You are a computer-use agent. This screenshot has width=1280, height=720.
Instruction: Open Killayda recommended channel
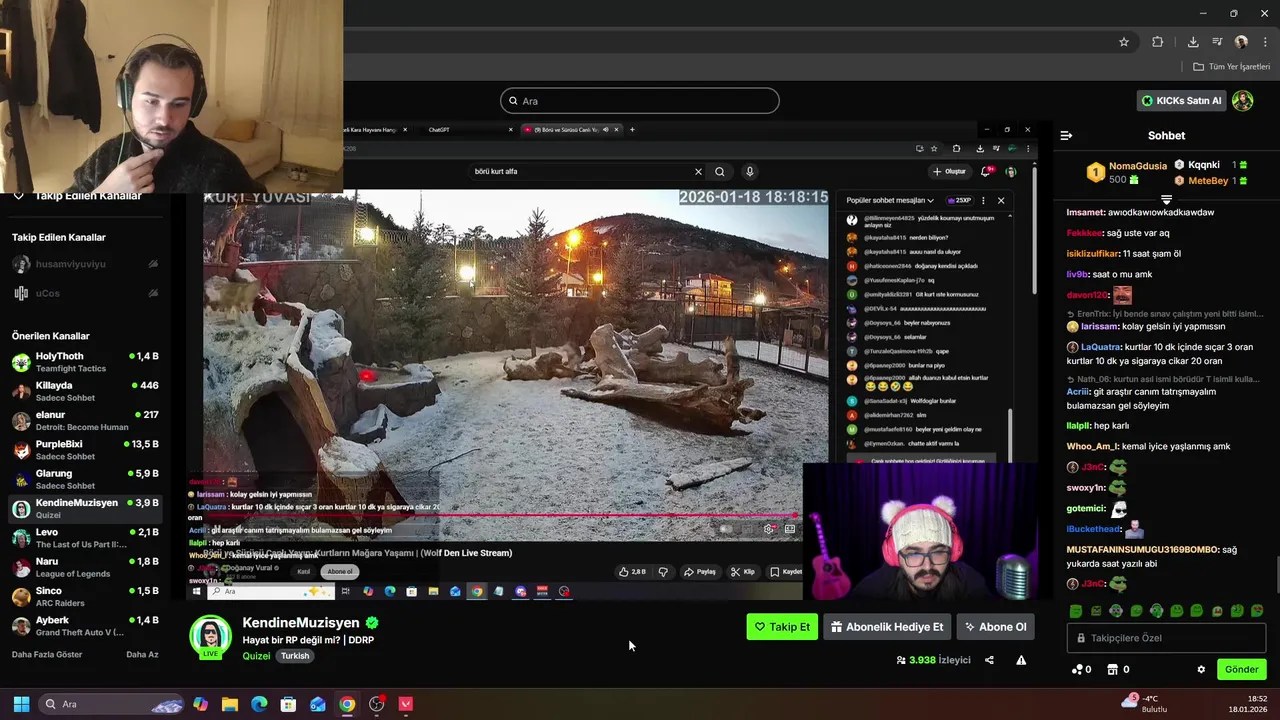(x=85, y=391)
